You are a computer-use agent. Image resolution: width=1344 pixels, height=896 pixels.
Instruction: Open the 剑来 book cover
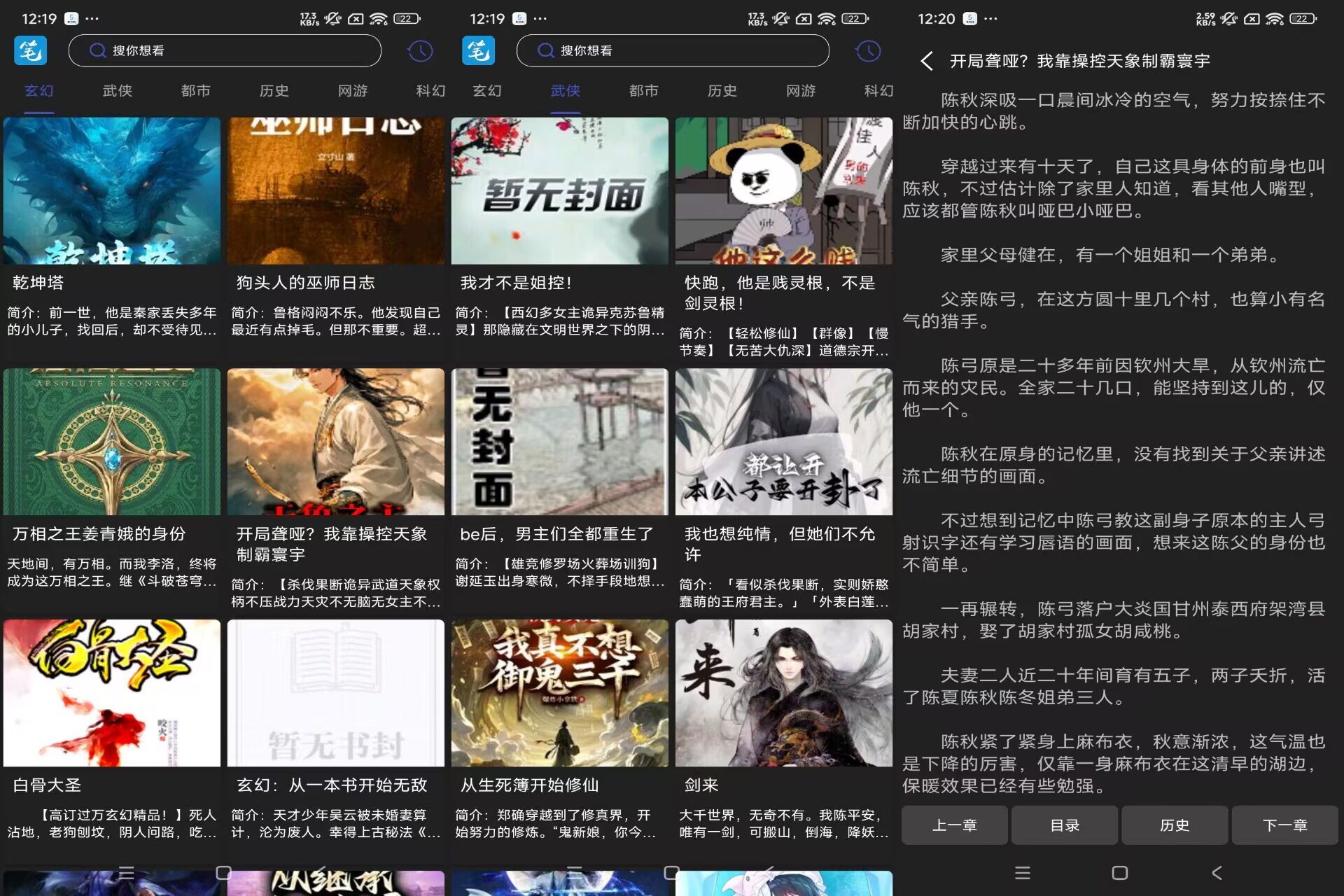tap(783, 693)
